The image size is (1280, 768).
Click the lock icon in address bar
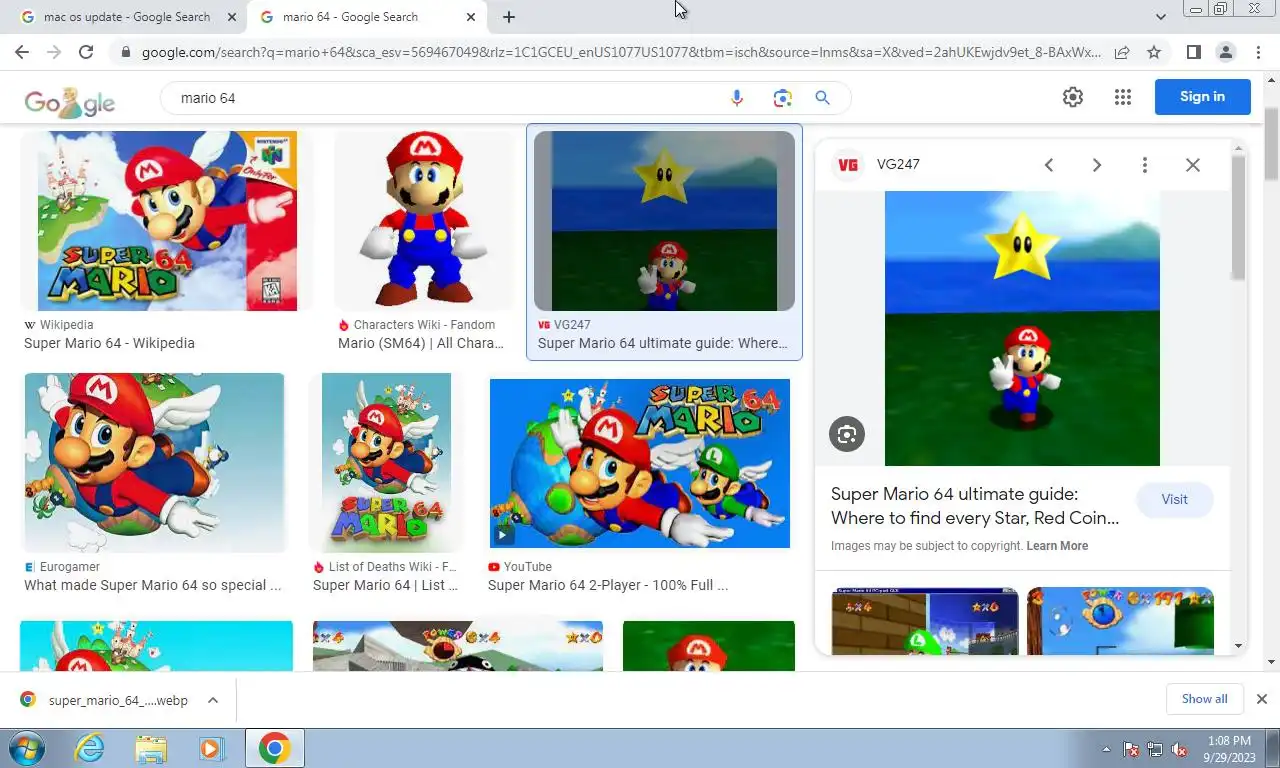pos(125,52)
